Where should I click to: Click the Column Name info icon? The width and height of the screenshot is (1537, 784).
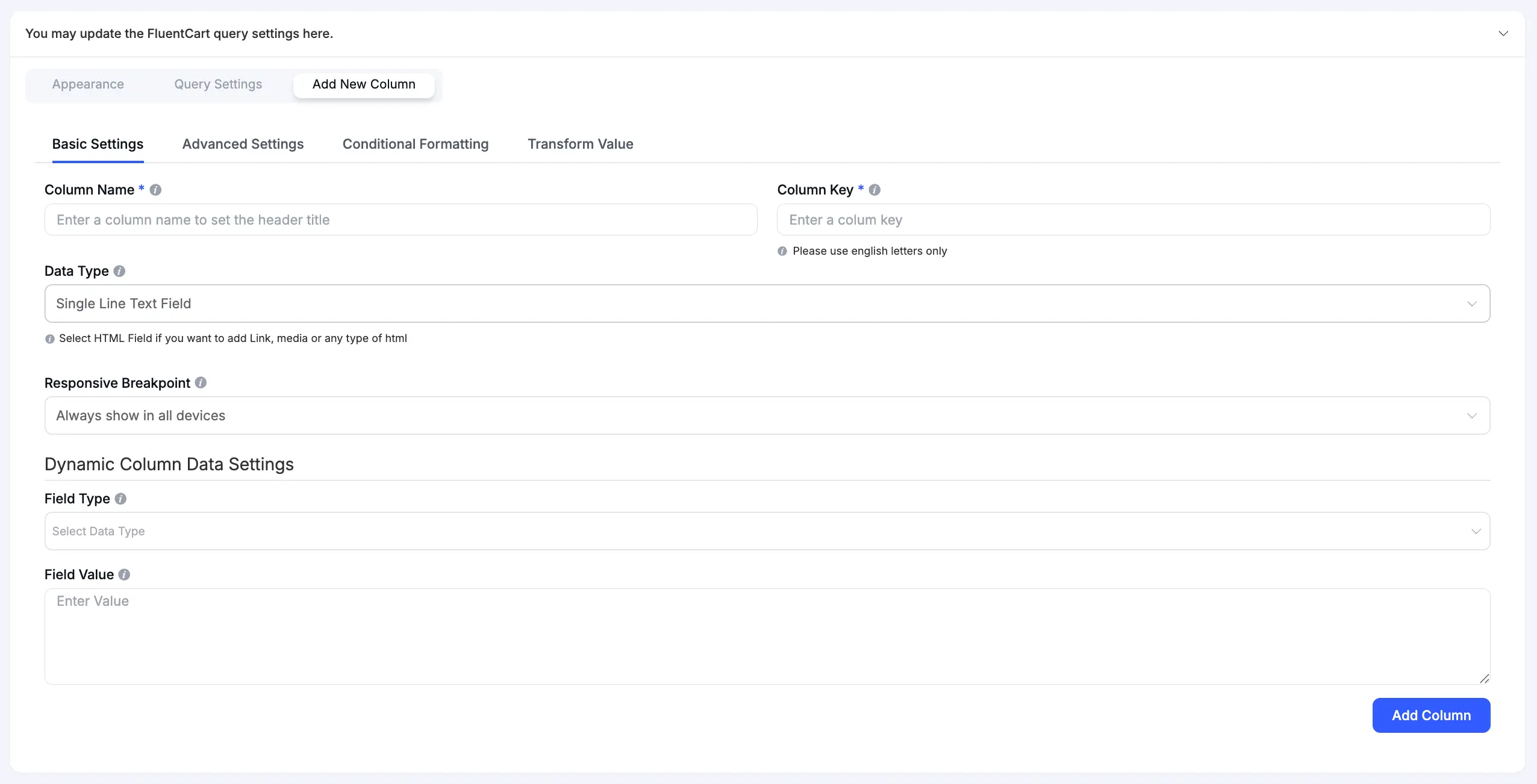(x=155, y=190)
